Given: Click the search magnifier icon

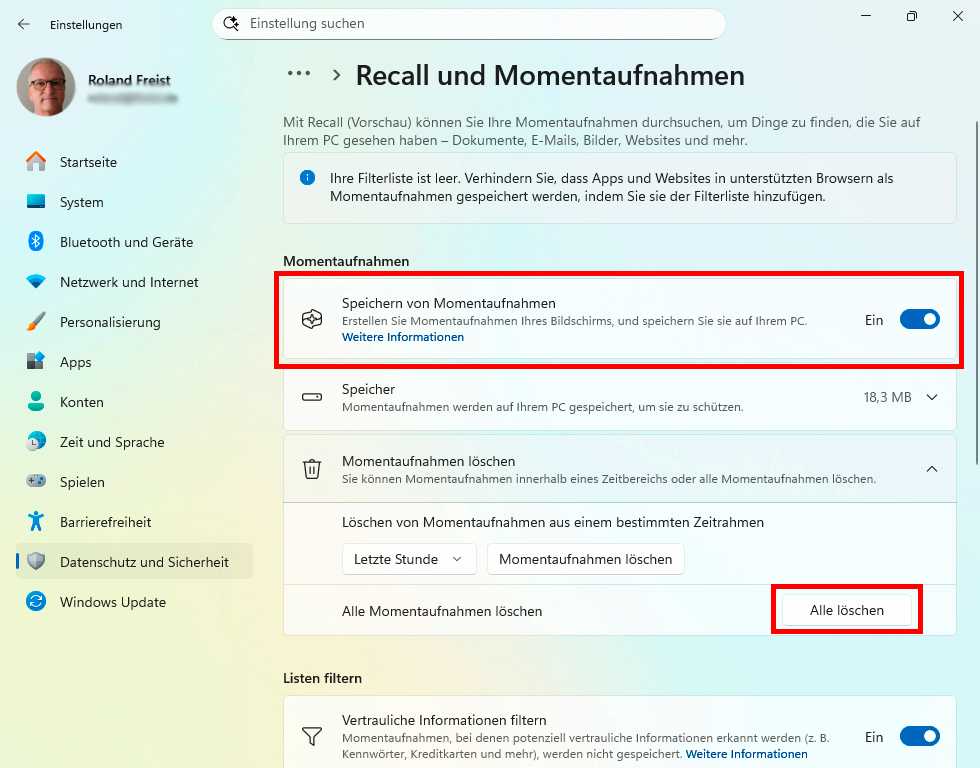Looking at the screenshot, I should click(x=231, y=24).
